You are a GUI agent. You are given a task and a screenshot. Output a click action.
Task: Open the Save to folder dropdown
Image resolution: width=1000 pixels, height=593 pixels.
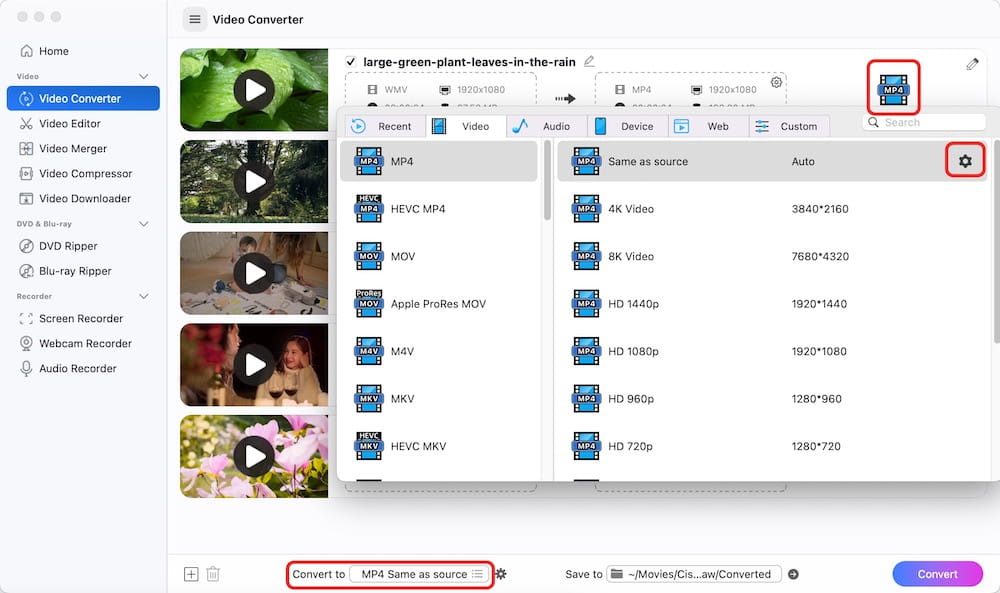click(x=694, y=574)
